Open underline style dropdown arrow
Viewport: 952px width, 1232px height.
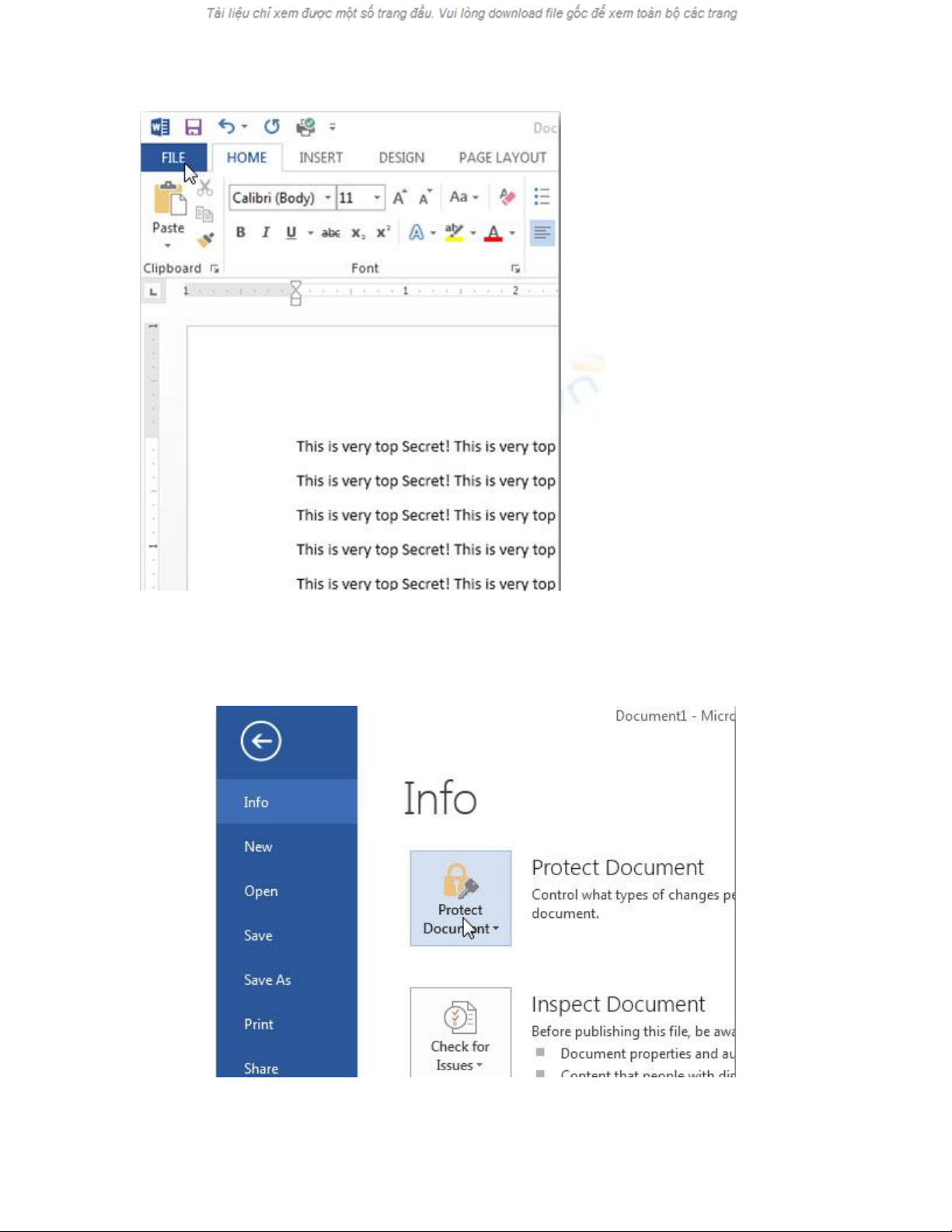(310, 233)
